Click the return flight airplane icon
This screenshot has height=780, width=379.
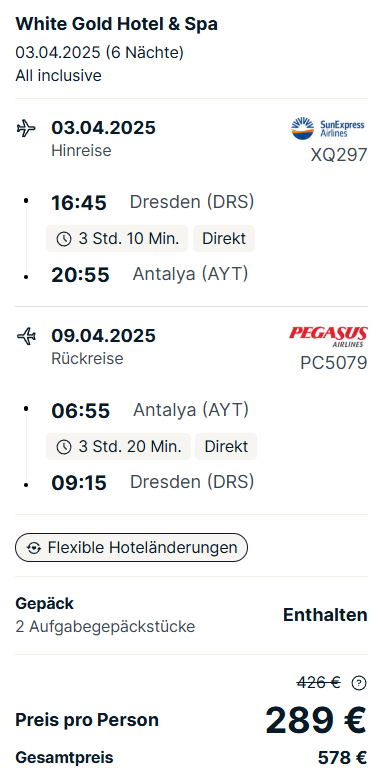pos(26,336)
